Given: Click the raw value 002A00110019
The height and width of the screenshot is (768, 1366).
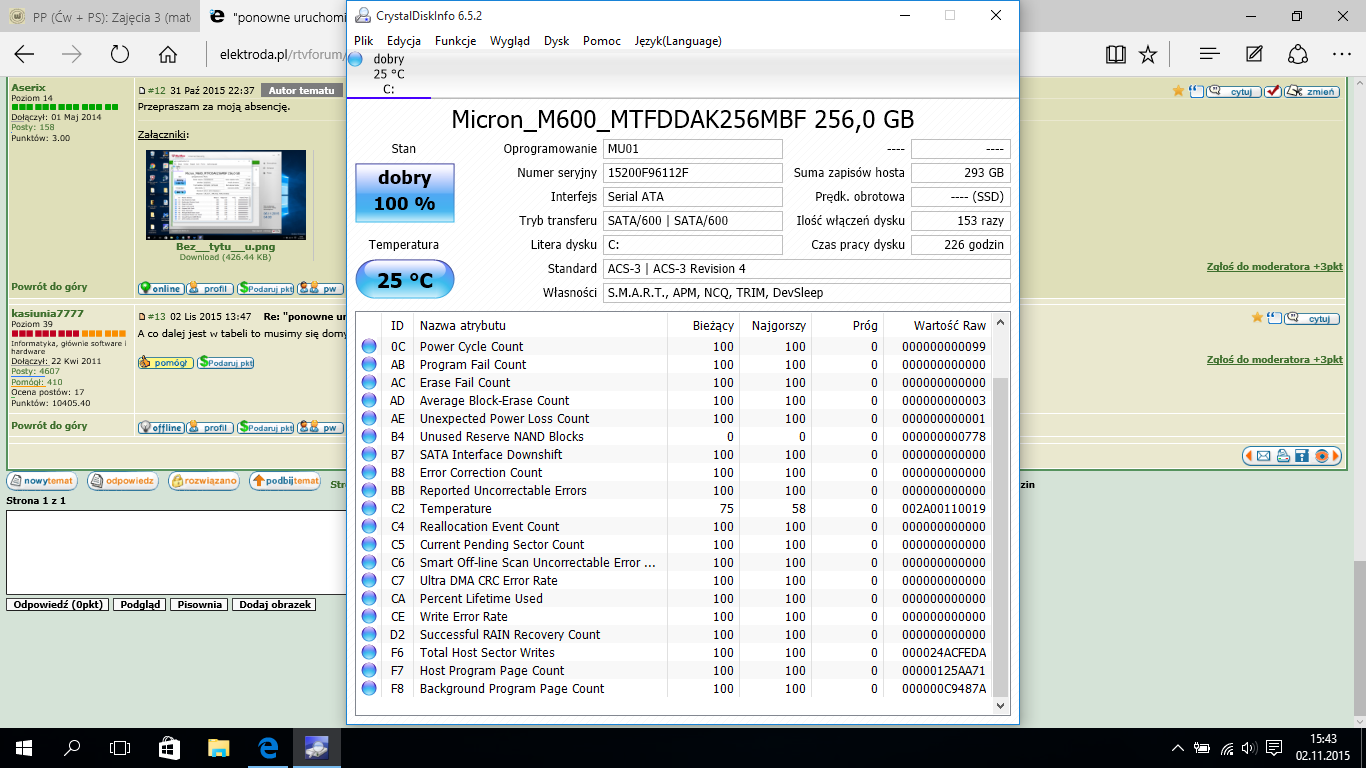Looking at the screenshot, I should [x=944, y=508].
